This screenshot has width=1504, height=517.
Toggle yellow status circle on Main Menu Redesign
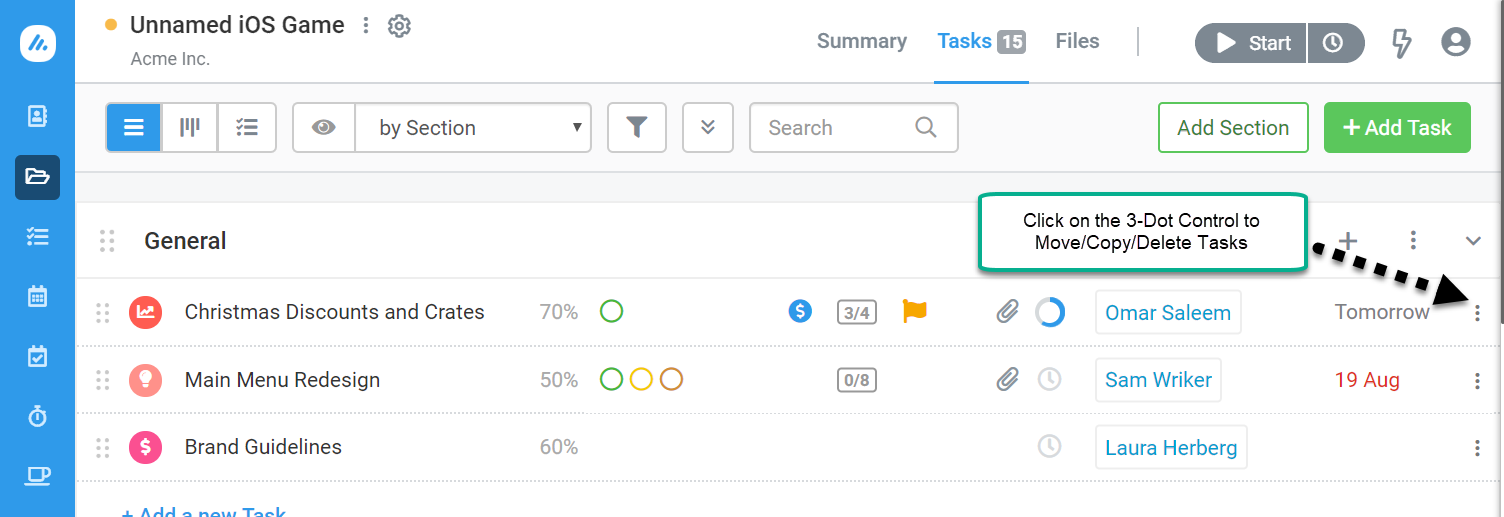click(641, 379)
